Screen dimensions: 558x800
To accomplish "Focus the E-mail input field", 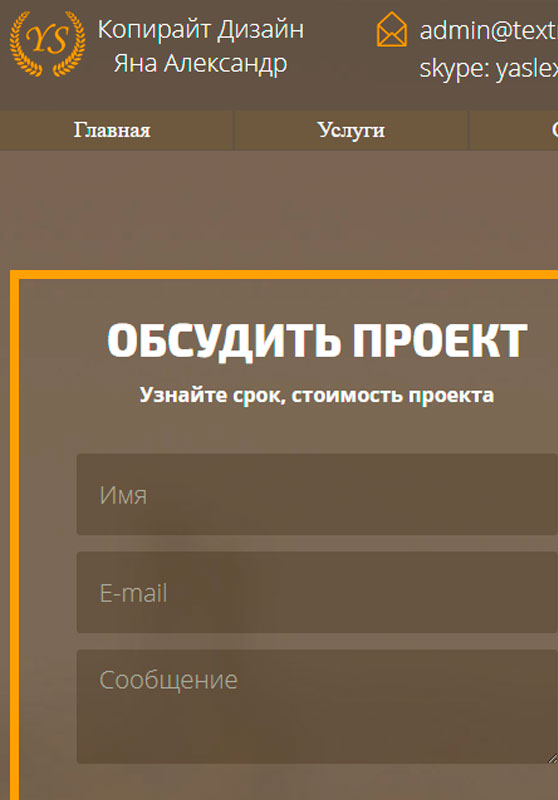I will point(317,592).
